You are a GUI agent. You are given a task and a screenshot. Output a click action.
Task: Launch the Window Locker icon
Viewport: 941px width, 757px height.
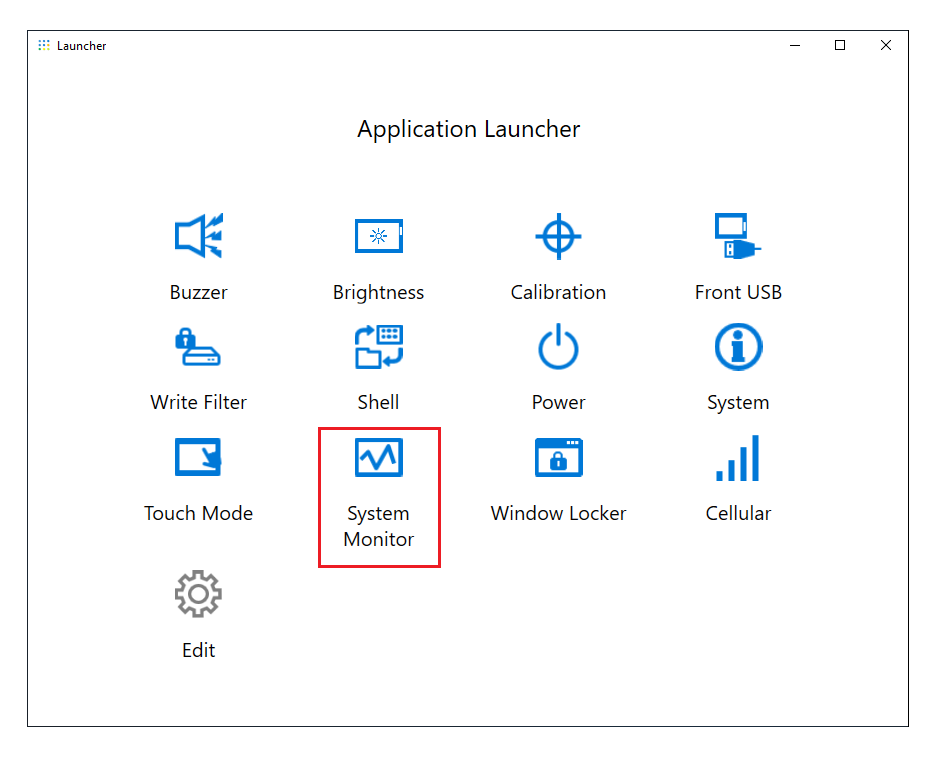click(x=558, y=458)
